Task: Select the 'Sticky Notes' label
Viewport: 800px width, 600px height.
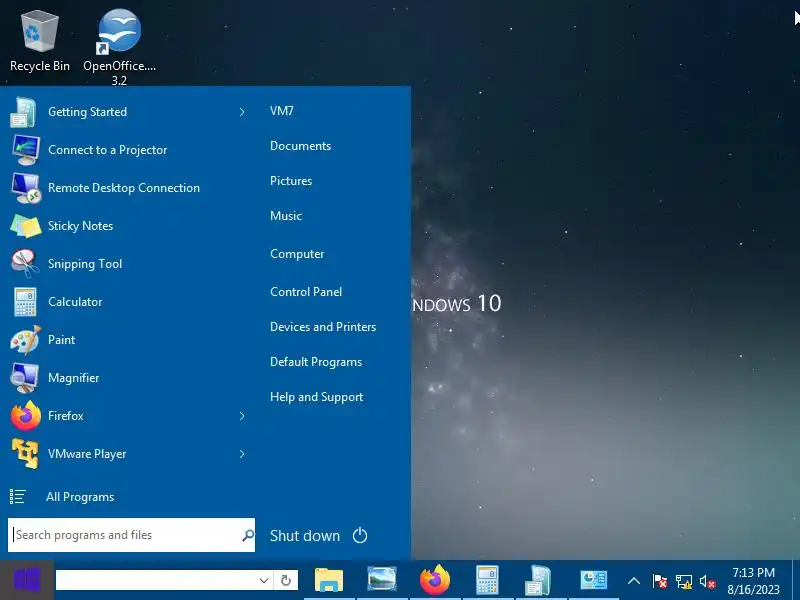Action: coord(81,226)
